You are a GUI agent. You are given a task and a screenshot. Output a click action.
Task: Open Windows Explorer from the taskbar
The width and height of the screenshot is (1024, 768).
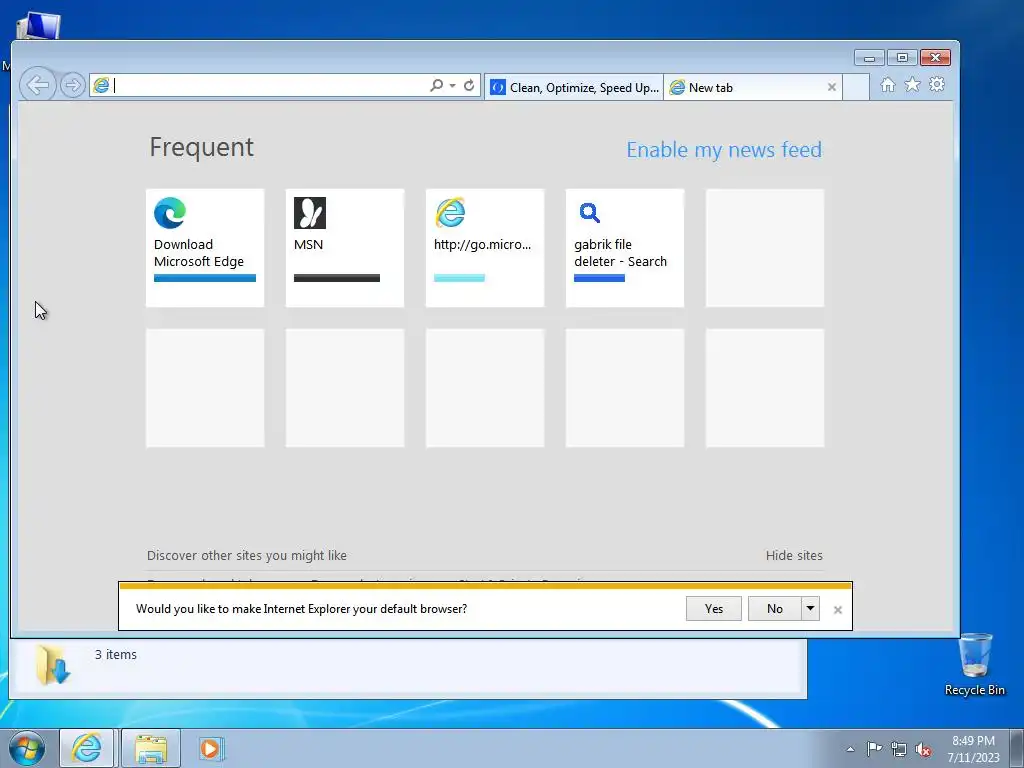pos(151,748)
